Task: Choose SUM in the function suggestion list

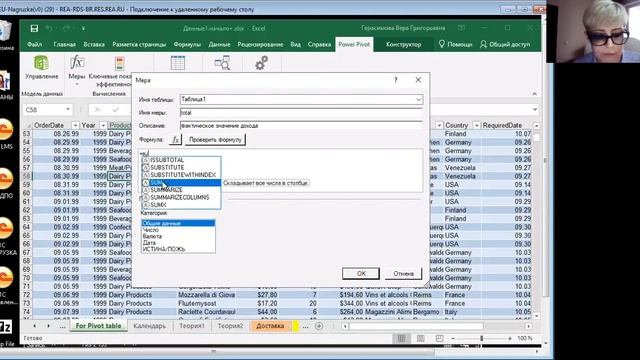Action: [181, 183]
